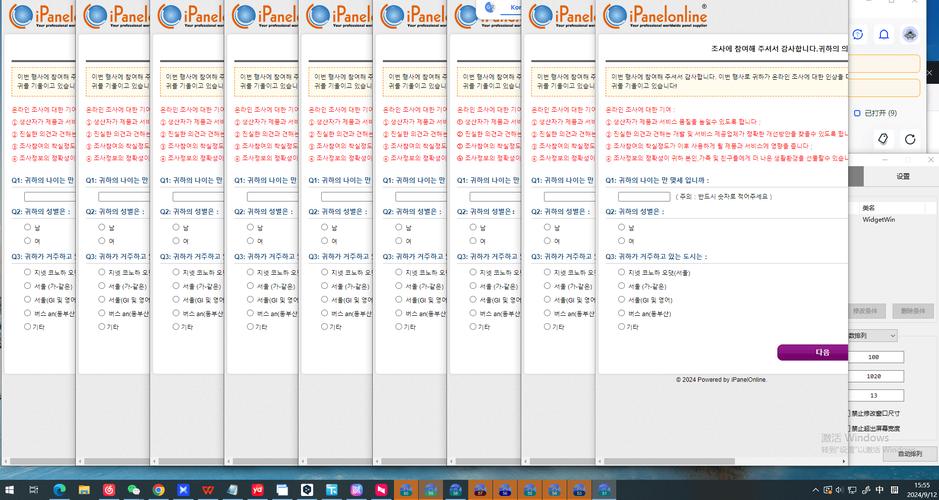Click the field containing 1020
Viewport: 939px width, 500px height.
click(876, 376)
